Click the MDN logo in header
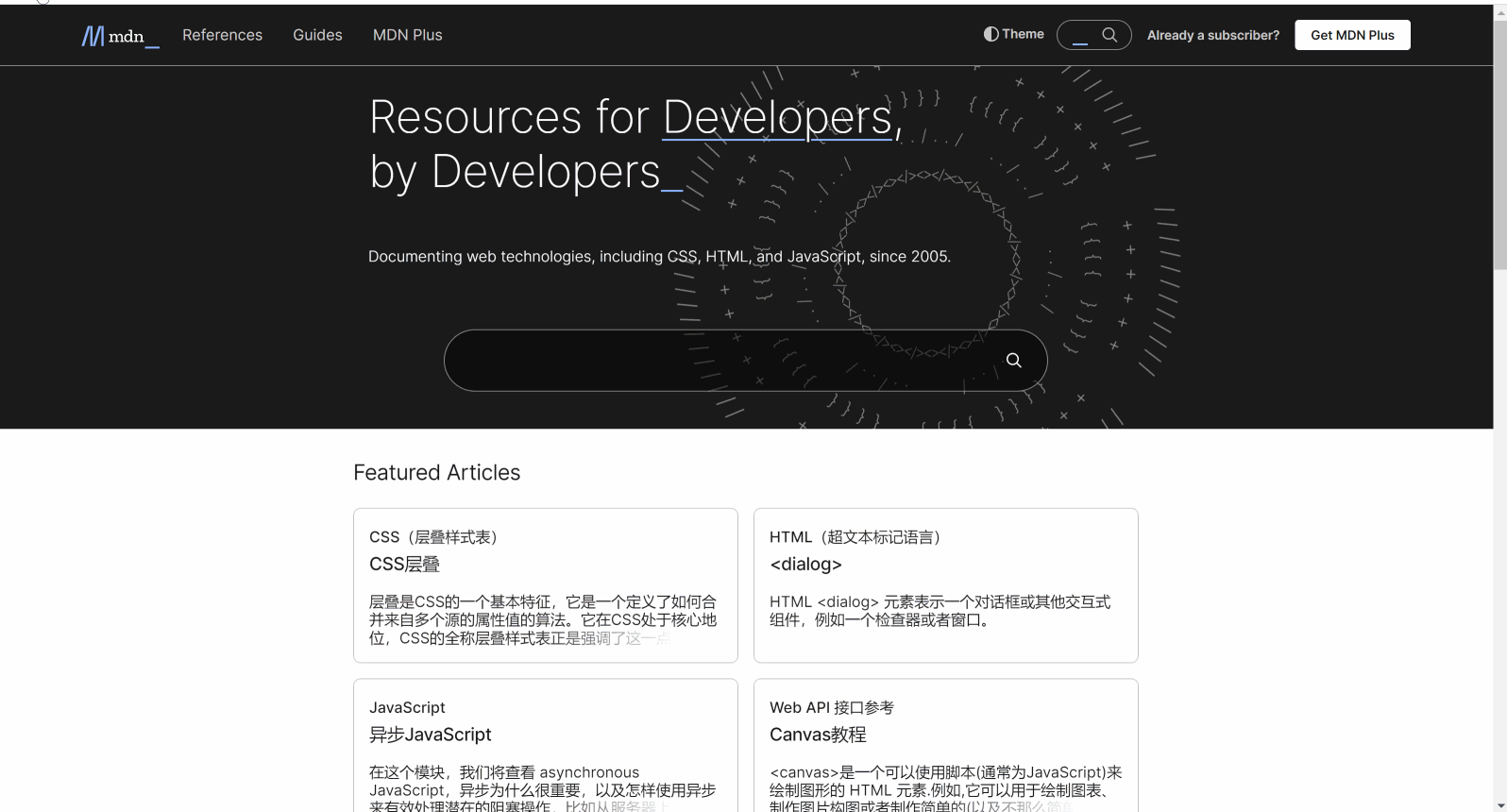 [120, 36]
